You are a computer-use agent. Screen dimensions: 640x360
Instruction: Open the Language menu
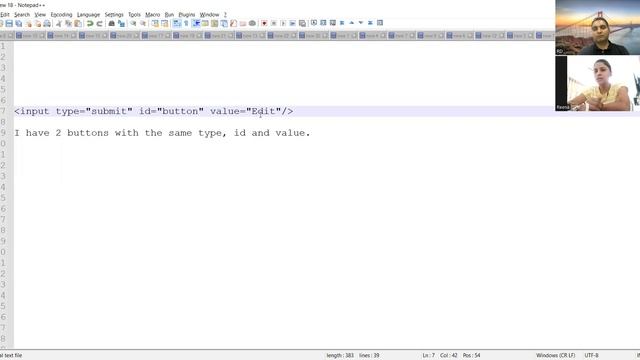(88, 14)
